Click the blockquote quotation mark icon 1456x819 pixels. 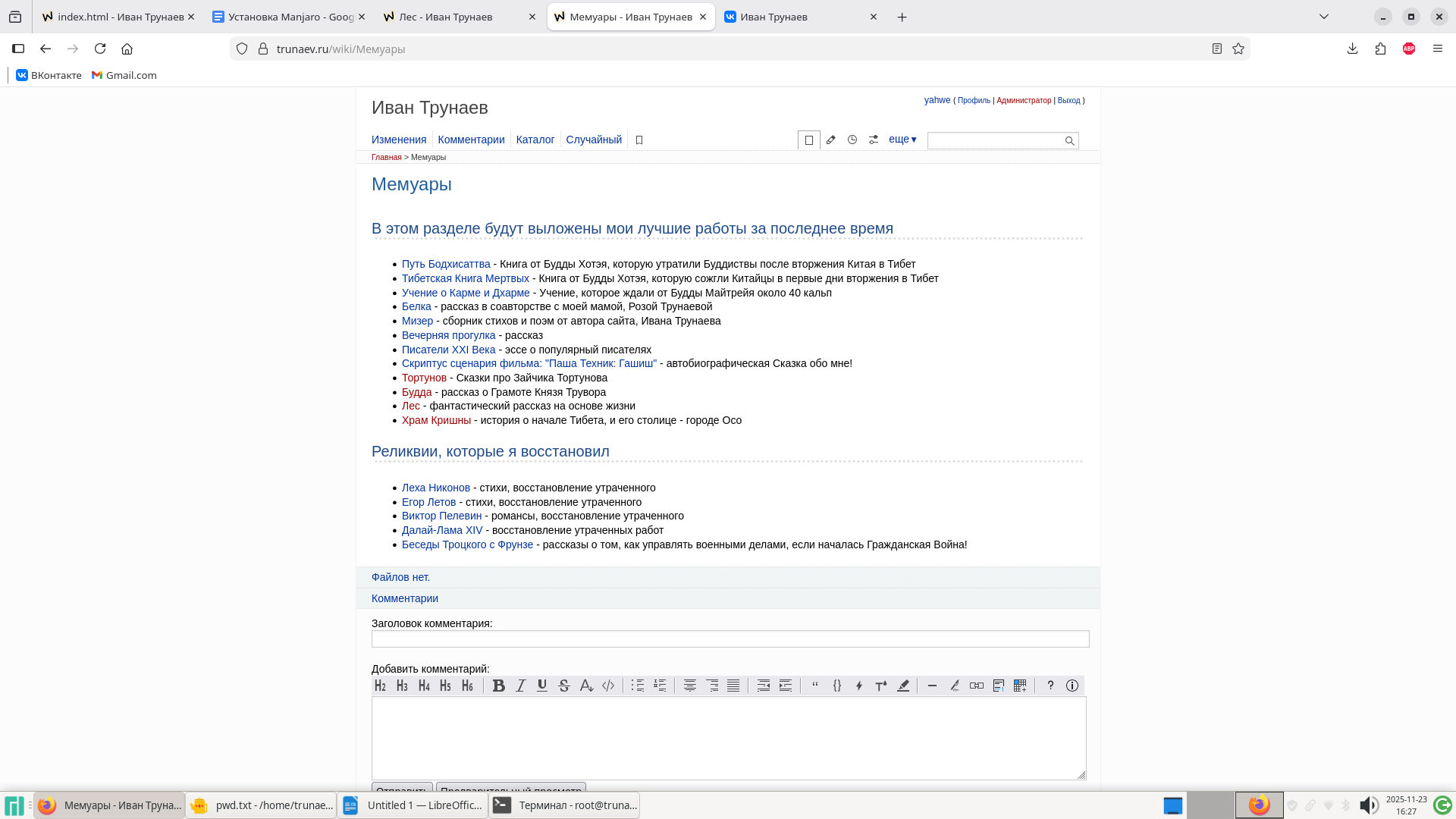point(815,686)
